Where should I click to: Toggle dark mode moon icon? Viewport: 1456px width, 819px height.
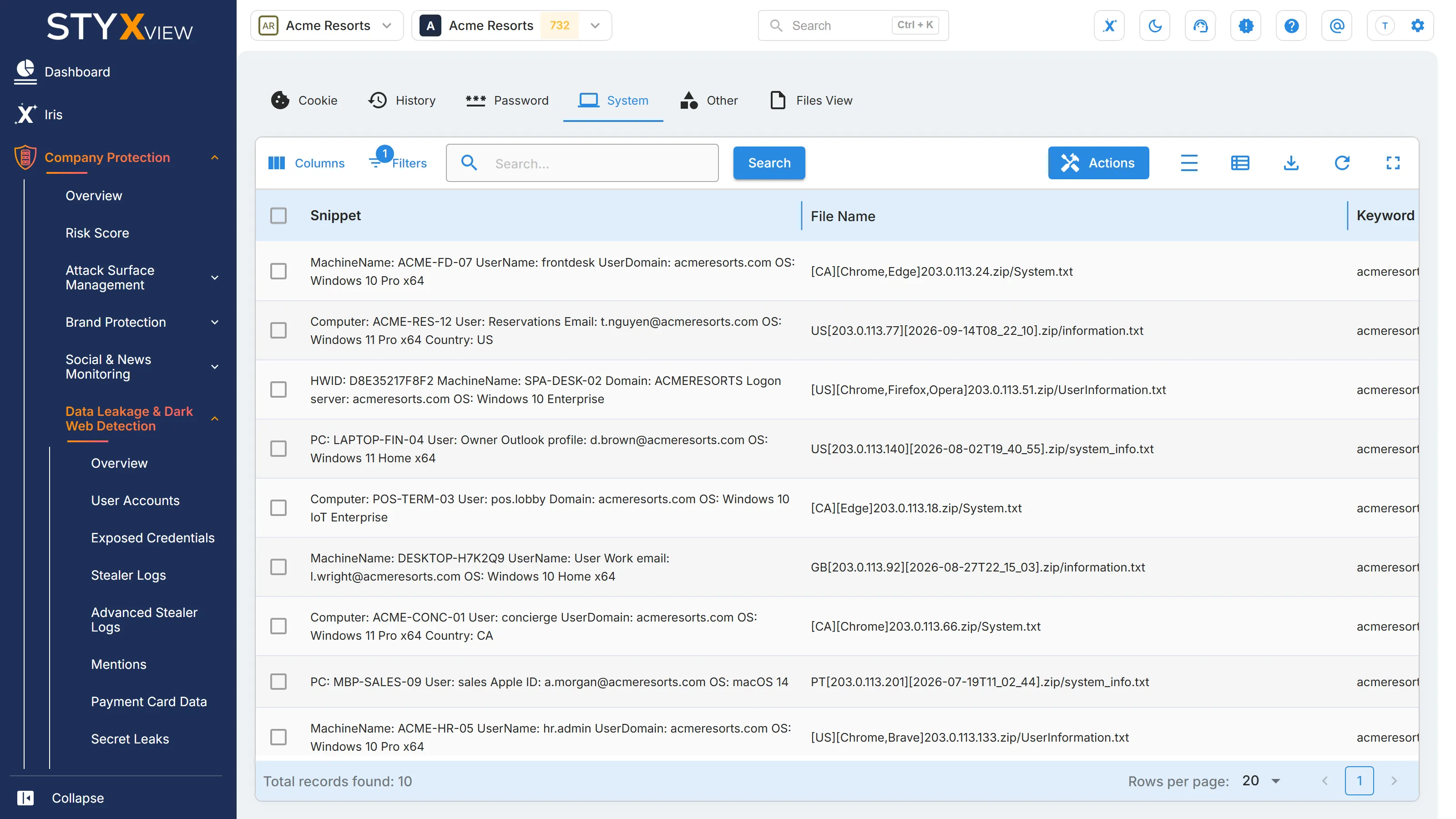click(x=1155, y=25)
